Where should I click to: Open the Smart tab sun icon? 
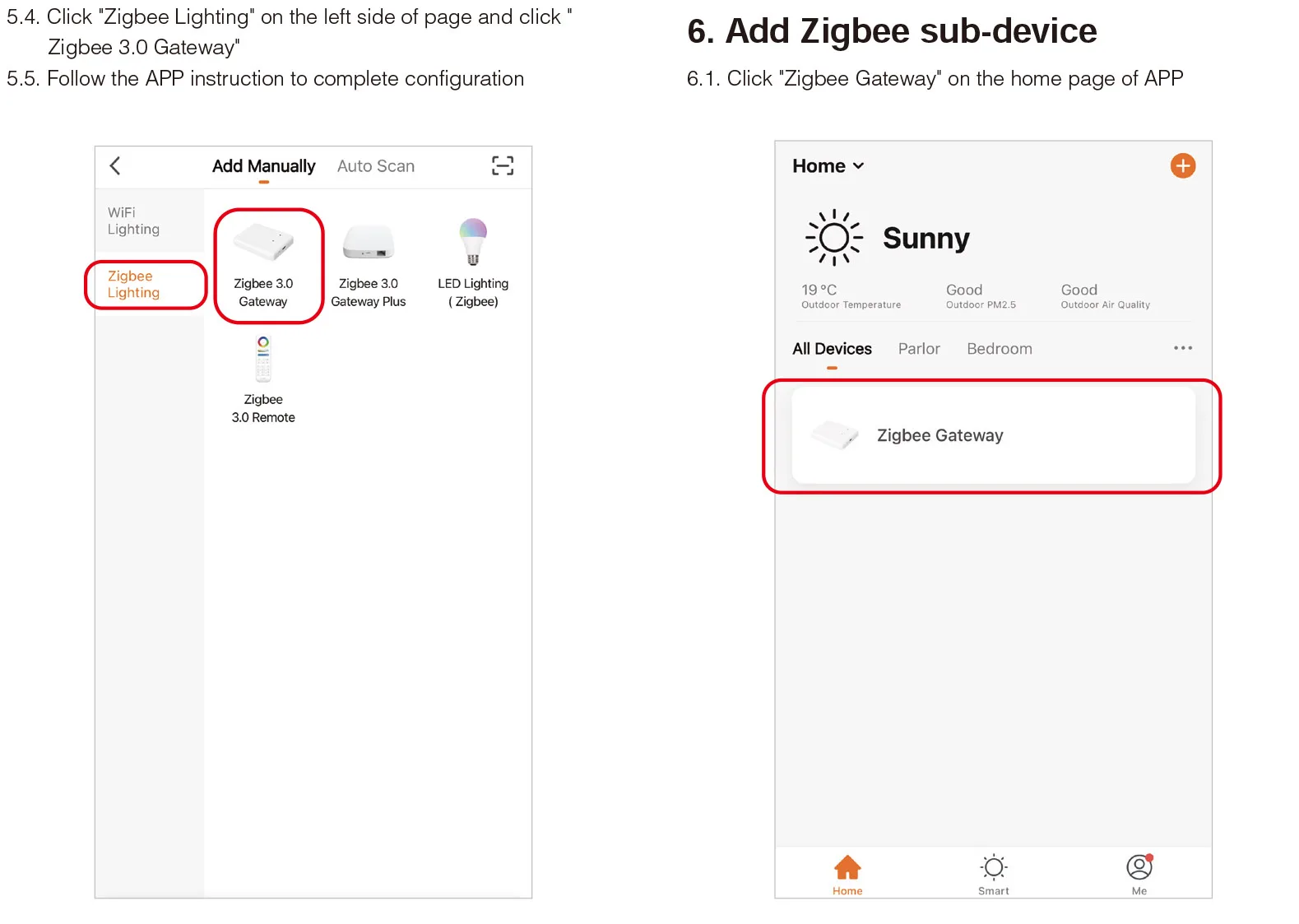[x=993, y=866]
